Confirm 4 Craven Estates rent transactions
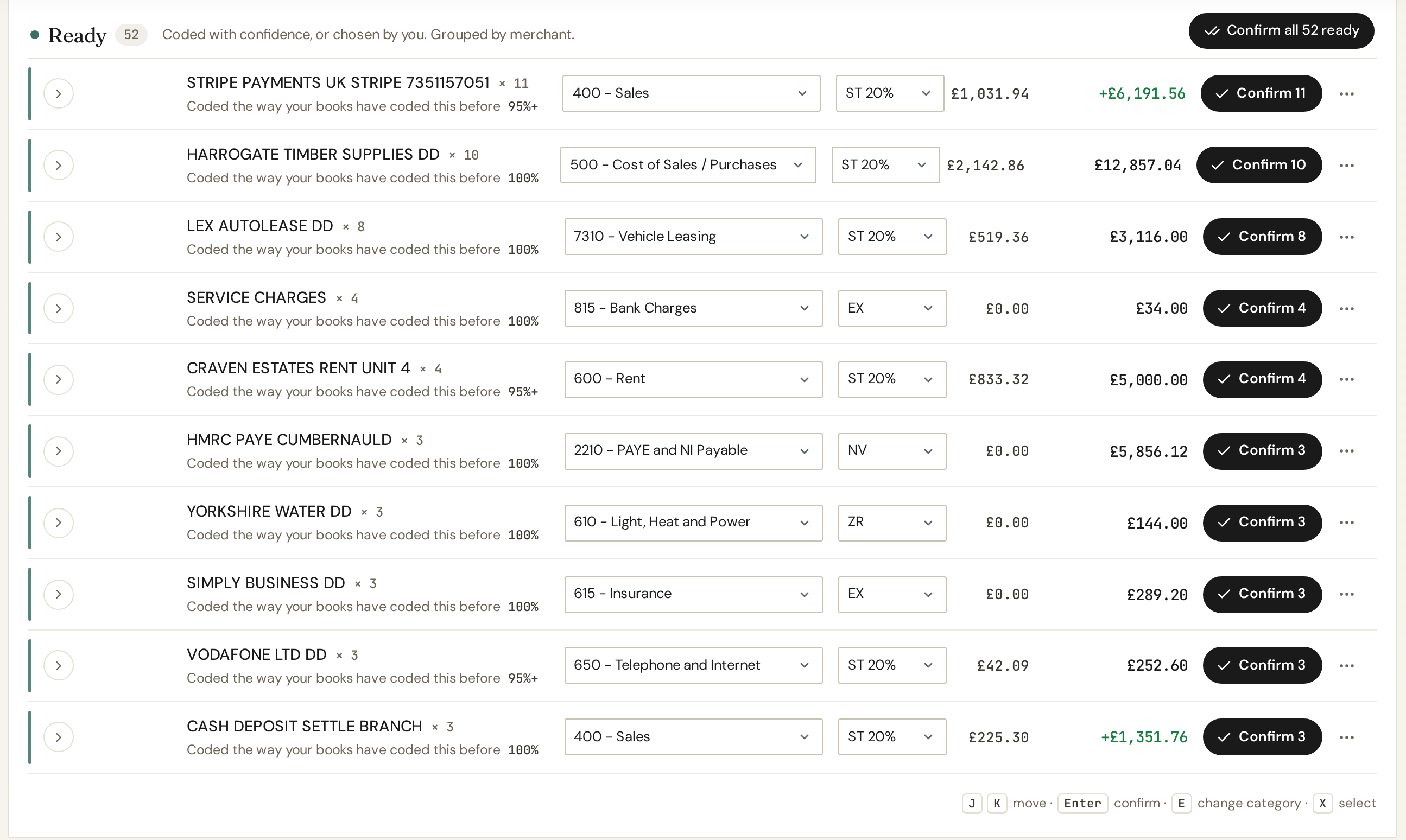This screenshot has height=840, width=1406. pyautogui.click(x=1262, y=379)
